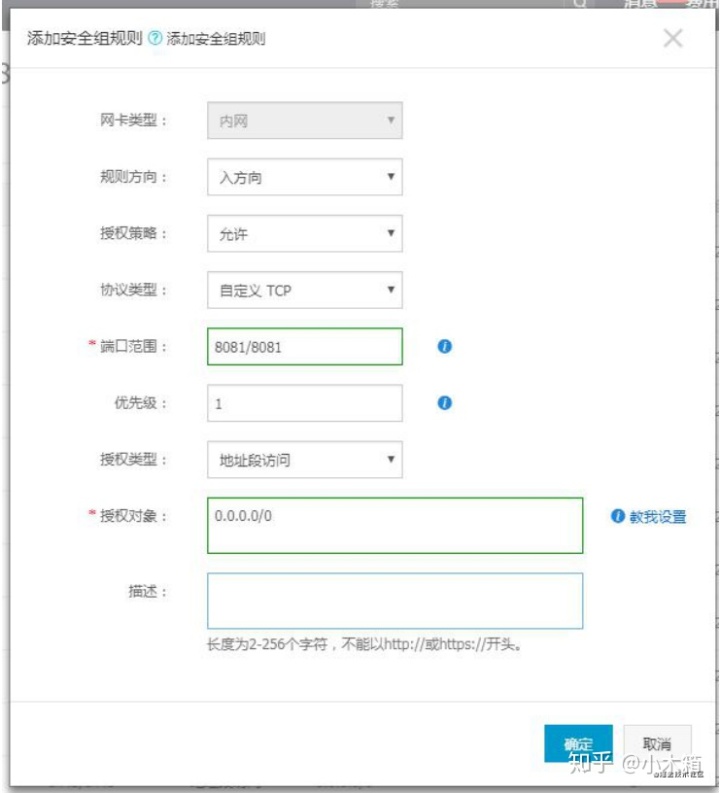The image size is (720, 793).
Task: Open the 规则方向 dropdown showing 入方向
Action: 305,177
